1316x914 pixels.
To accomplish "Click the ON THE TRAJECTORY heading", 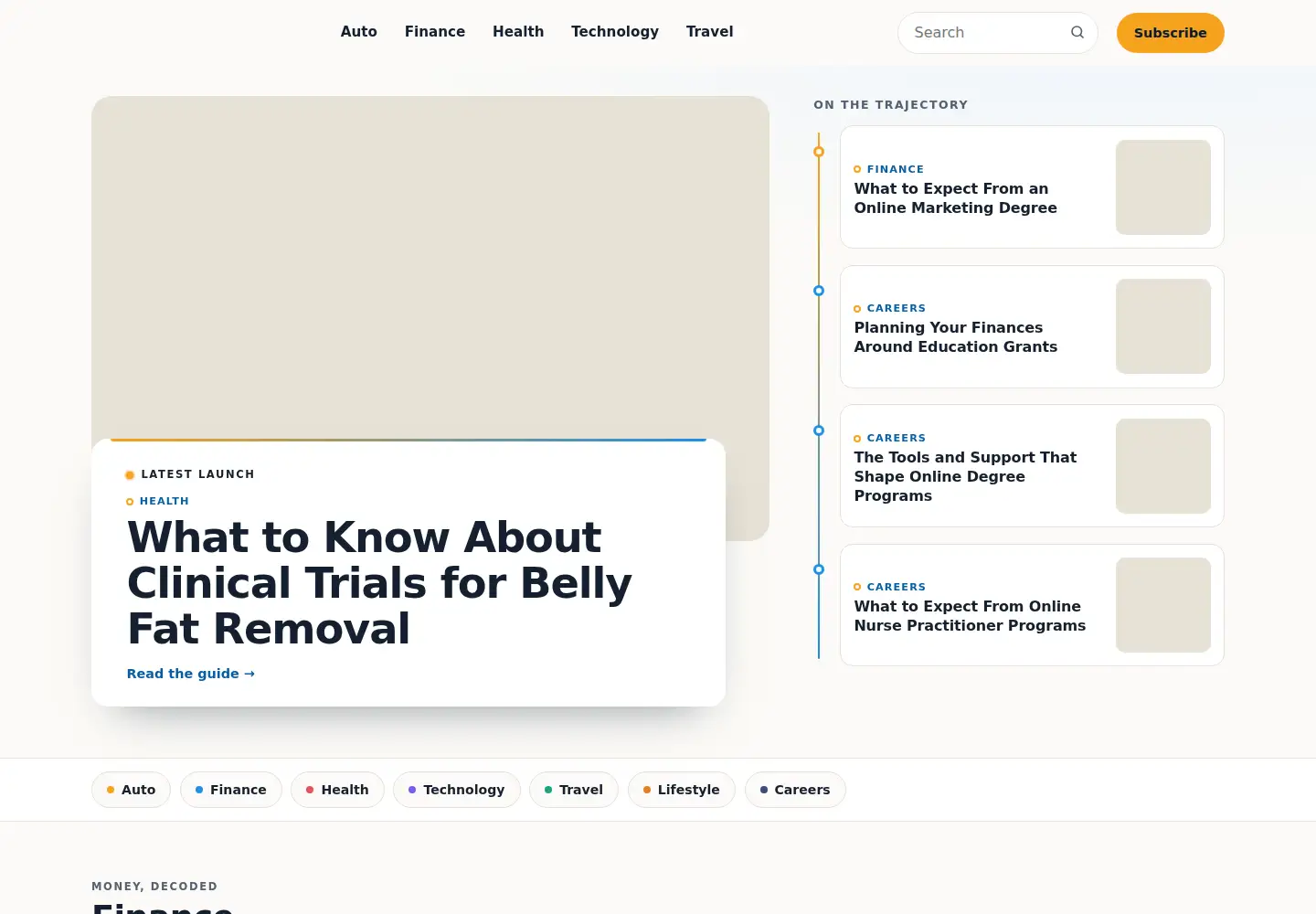I will [891, 105].
